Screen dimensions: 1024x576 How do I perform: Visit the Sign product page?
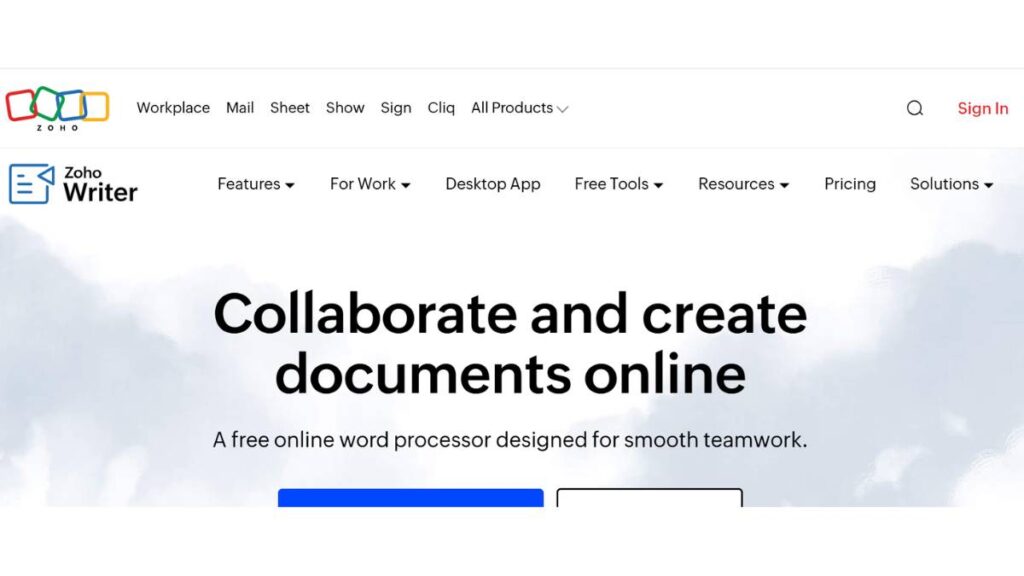(396, 108)
